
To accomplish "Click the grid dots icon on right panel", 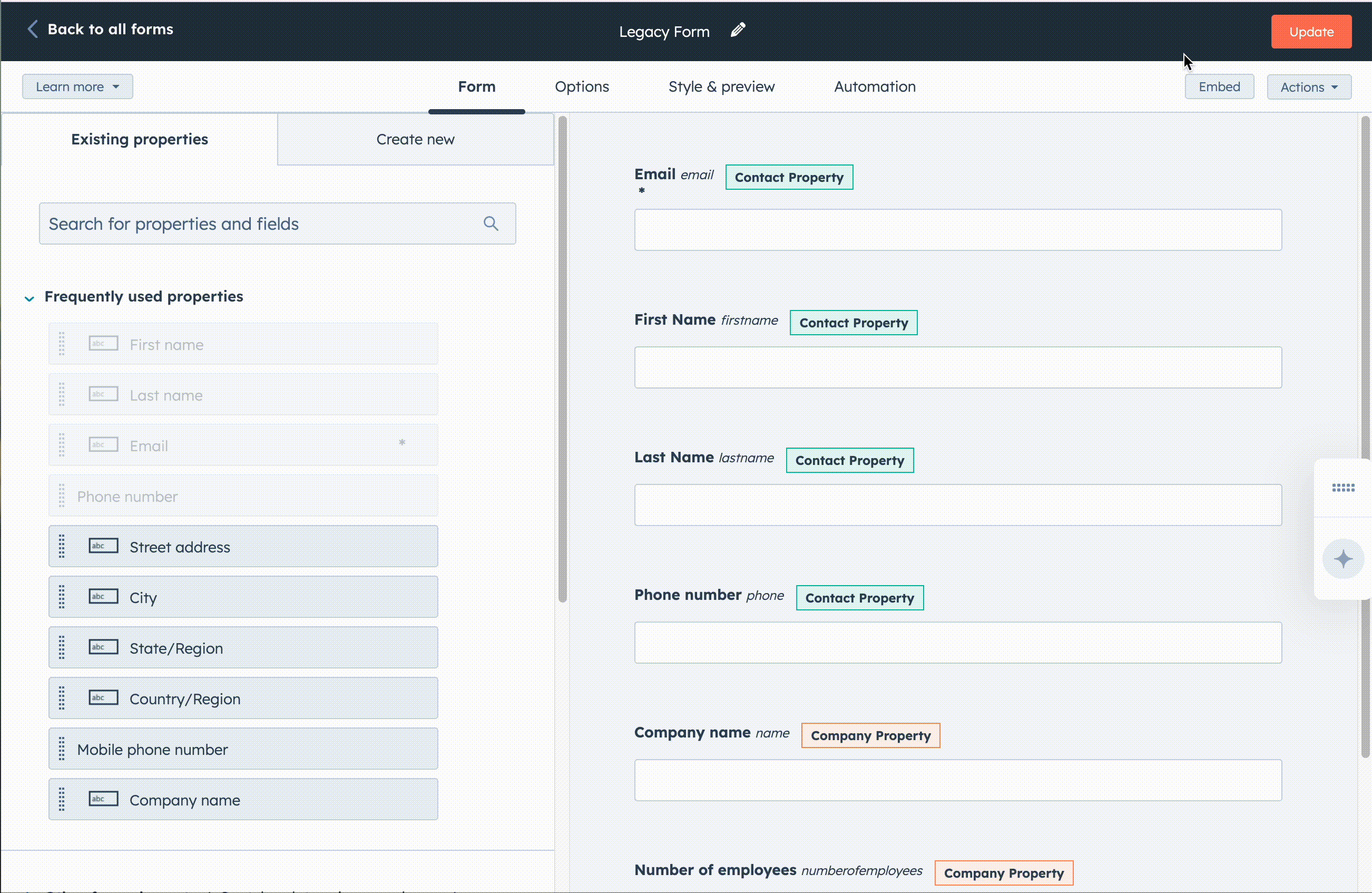I will 1342,488.
